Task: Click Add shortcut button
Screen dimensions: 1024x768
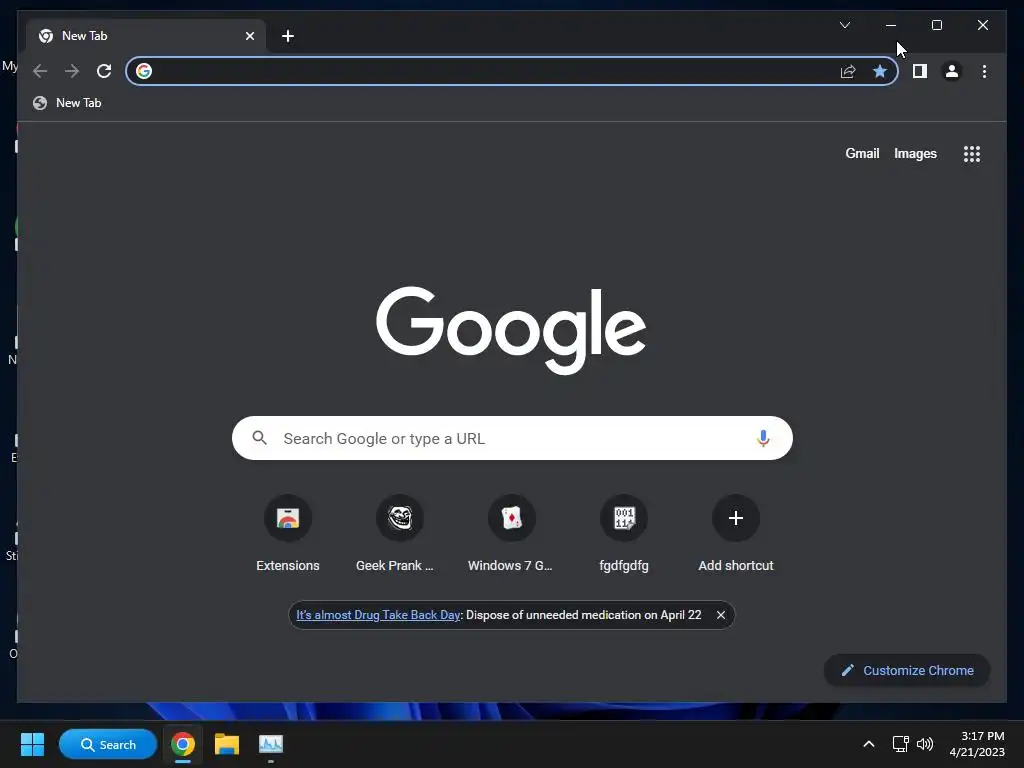Action: pyautogui.click(x=736, y=534)
